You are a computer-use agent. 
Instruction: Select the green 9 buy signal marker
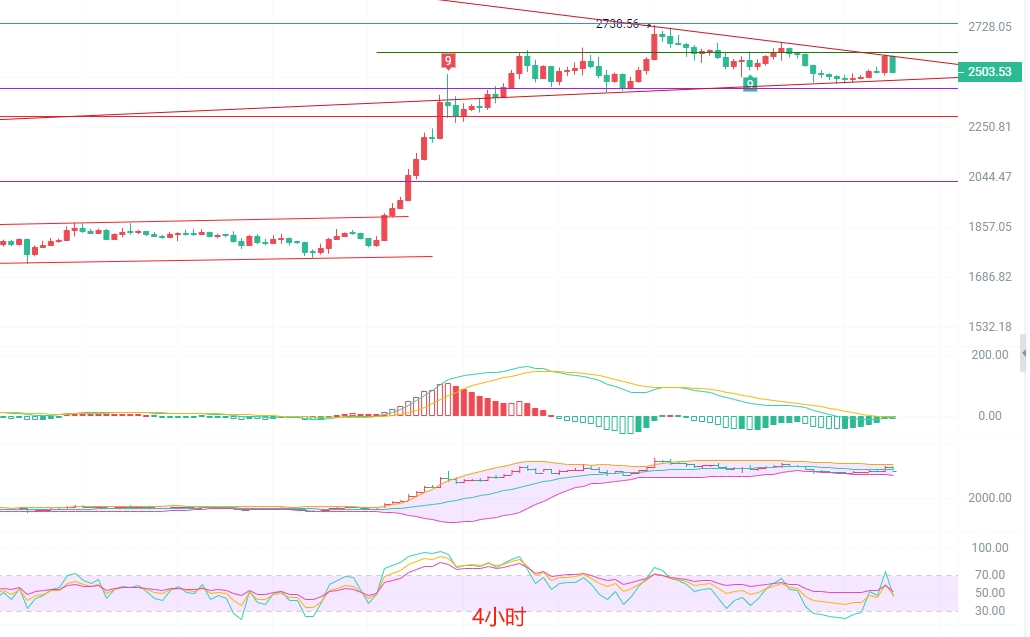click(750, 84)
